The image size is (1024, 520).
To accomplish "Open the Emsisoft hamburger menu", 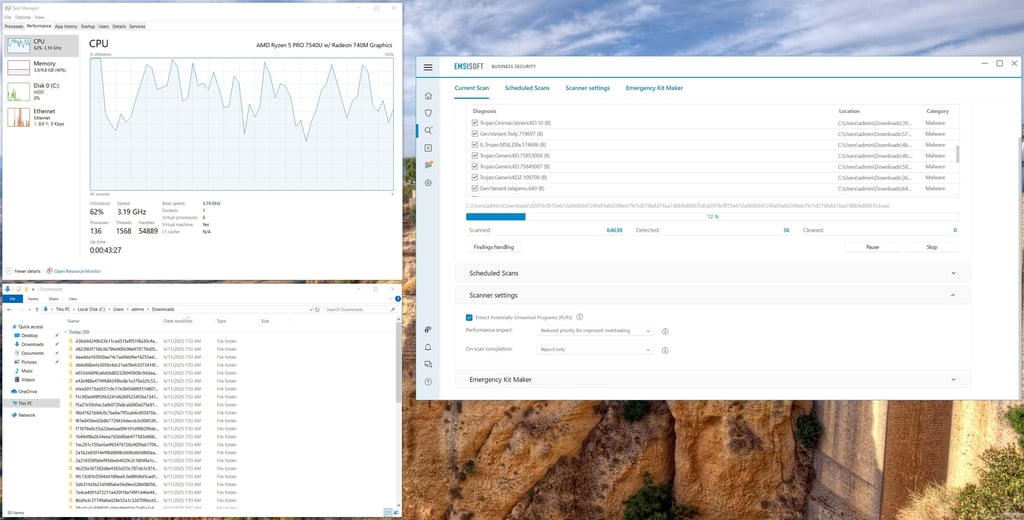I will pos(428,67).
